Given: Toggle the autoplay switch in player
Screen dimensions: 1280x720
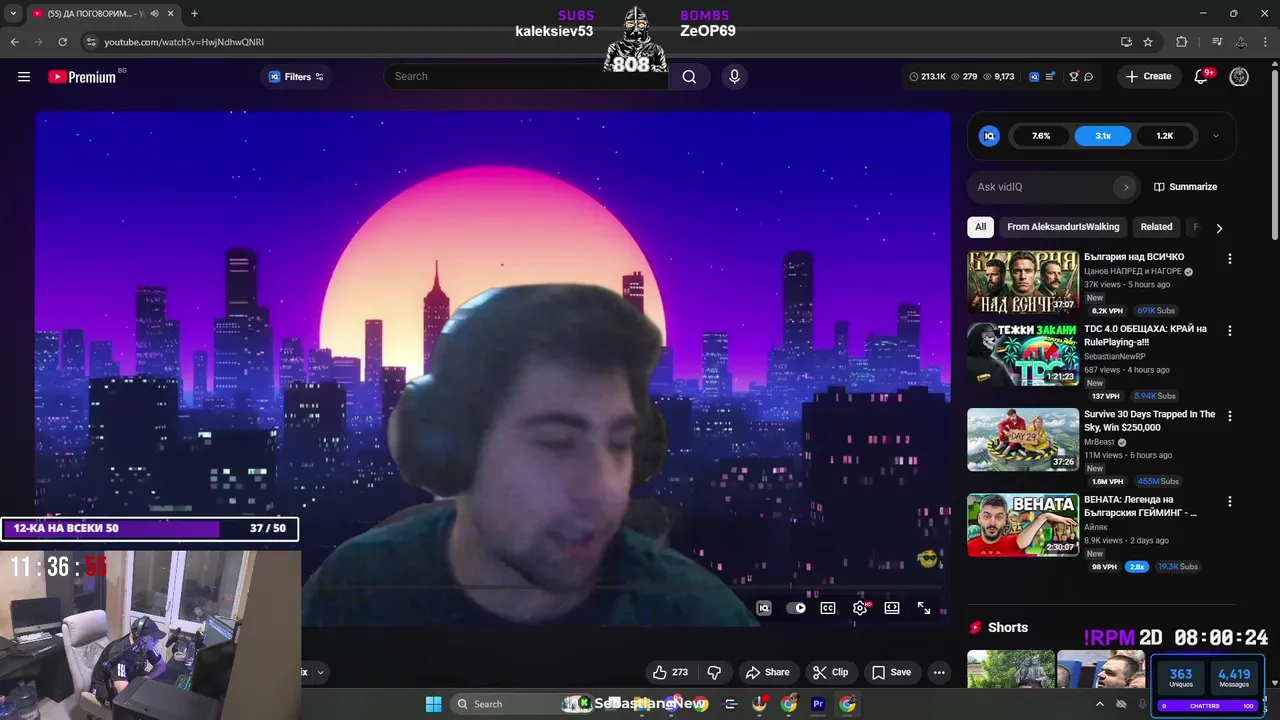Looking at the screenshot, I should pos(796,608).
